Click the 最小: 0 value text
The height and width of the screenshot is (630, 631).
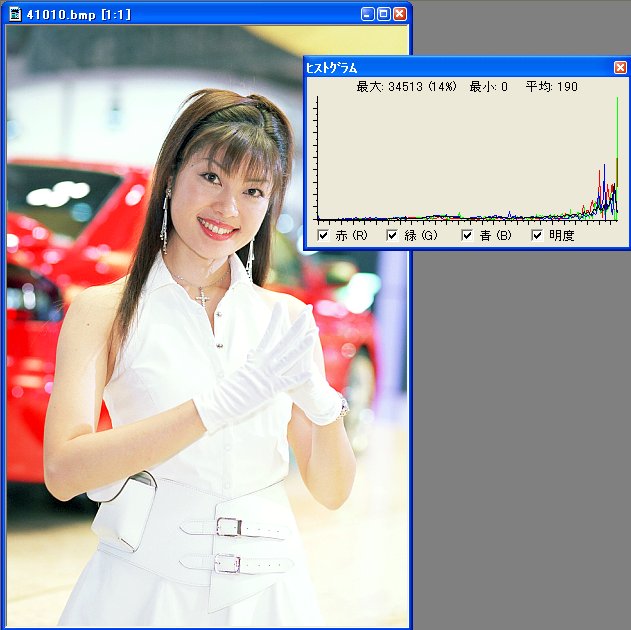[x=489, y=86]
